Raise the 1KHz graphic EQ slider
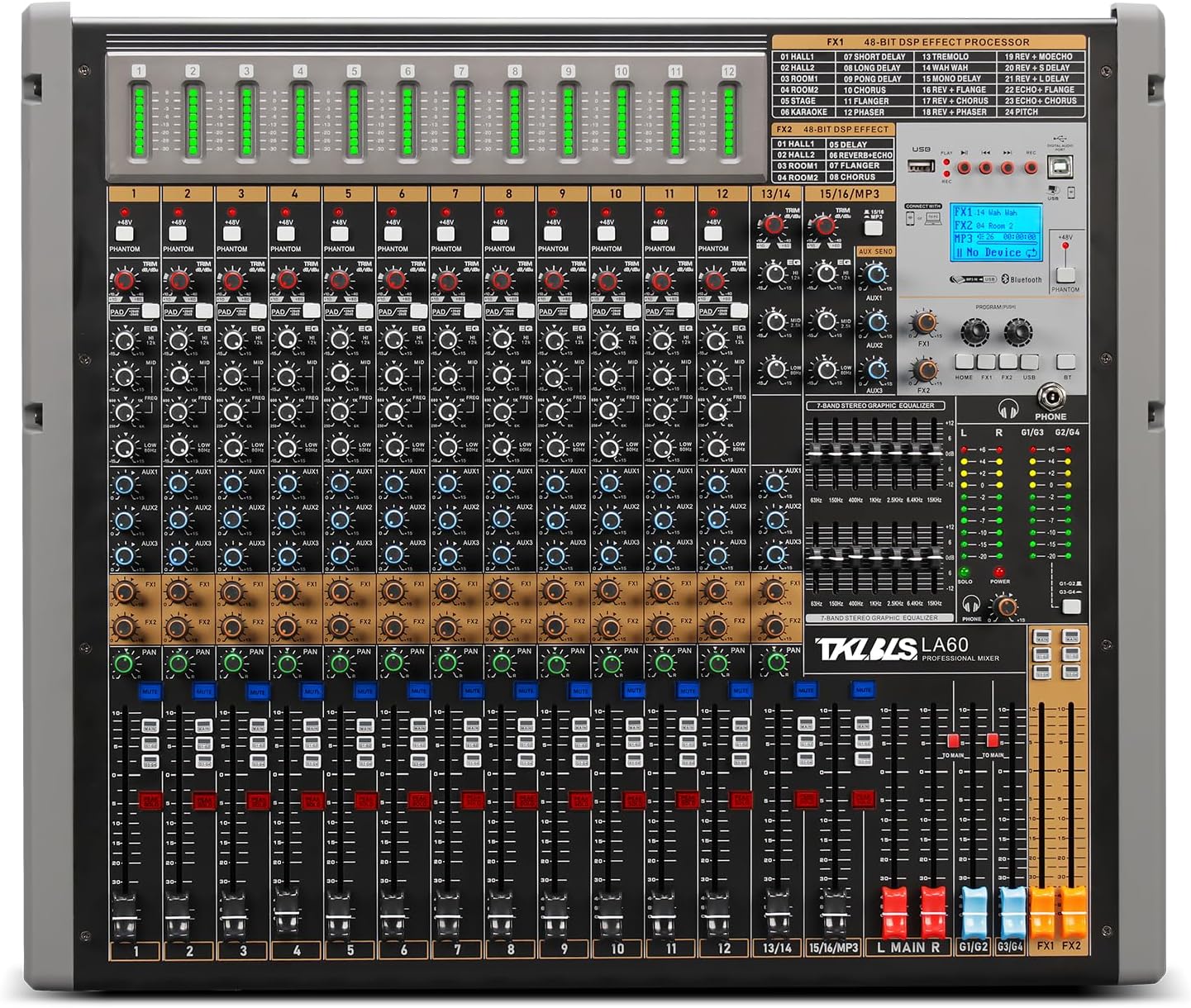The width and height of the screenshot is (1191, 1008). (875, 451)
